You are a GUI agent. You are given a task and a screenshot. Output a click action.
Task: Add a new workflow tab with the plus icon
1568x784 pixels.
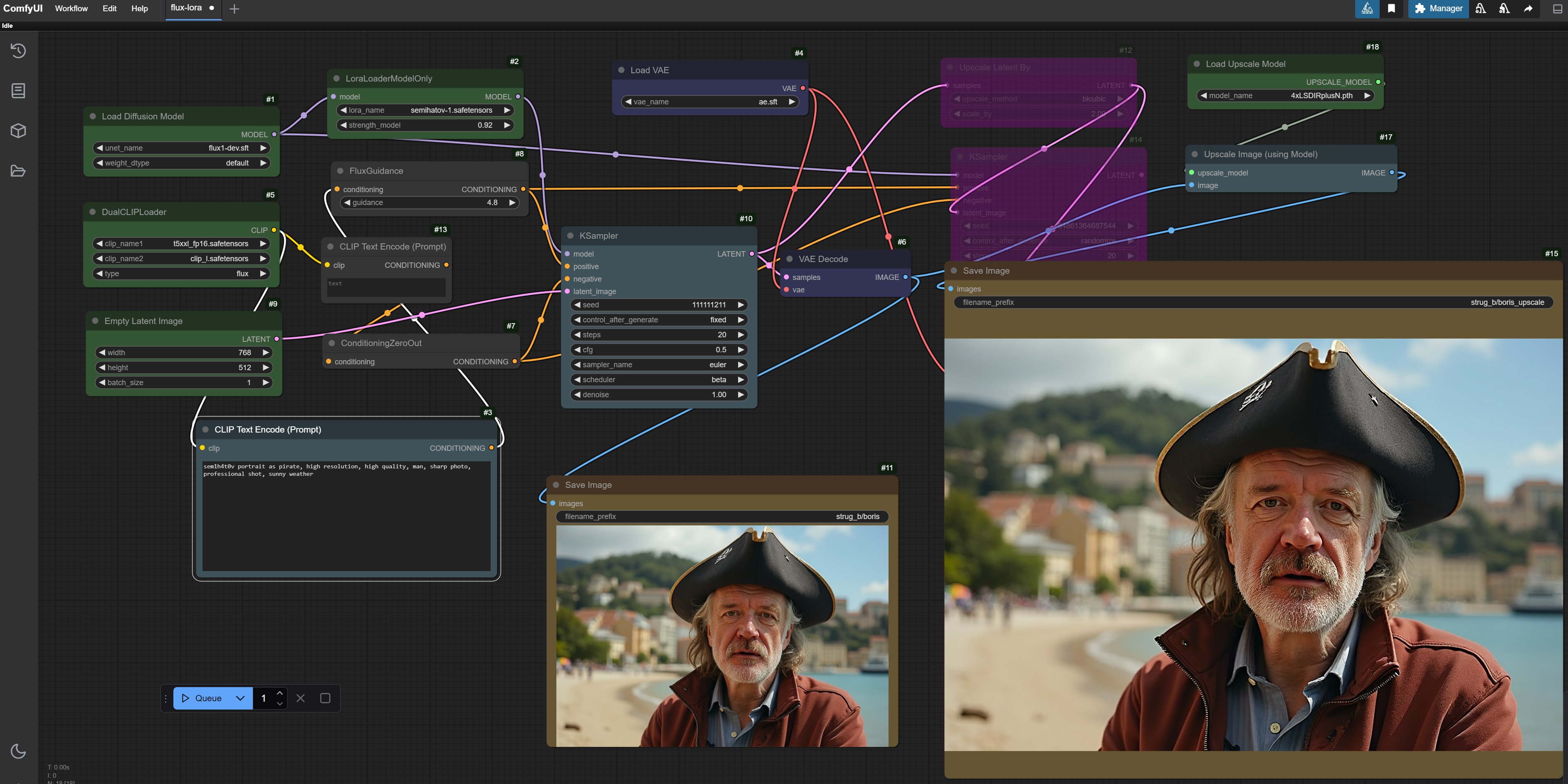235,8
